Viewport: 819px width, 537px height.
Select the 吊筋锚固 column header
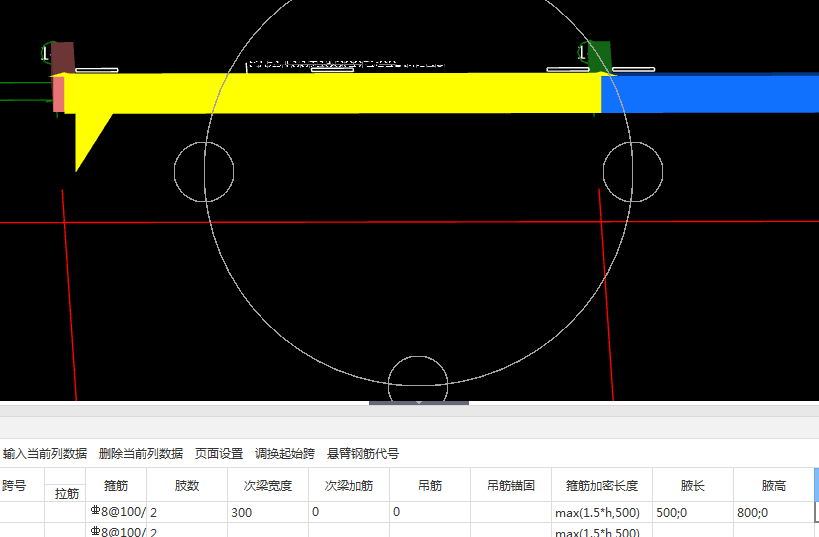click(x=511, y=485)
